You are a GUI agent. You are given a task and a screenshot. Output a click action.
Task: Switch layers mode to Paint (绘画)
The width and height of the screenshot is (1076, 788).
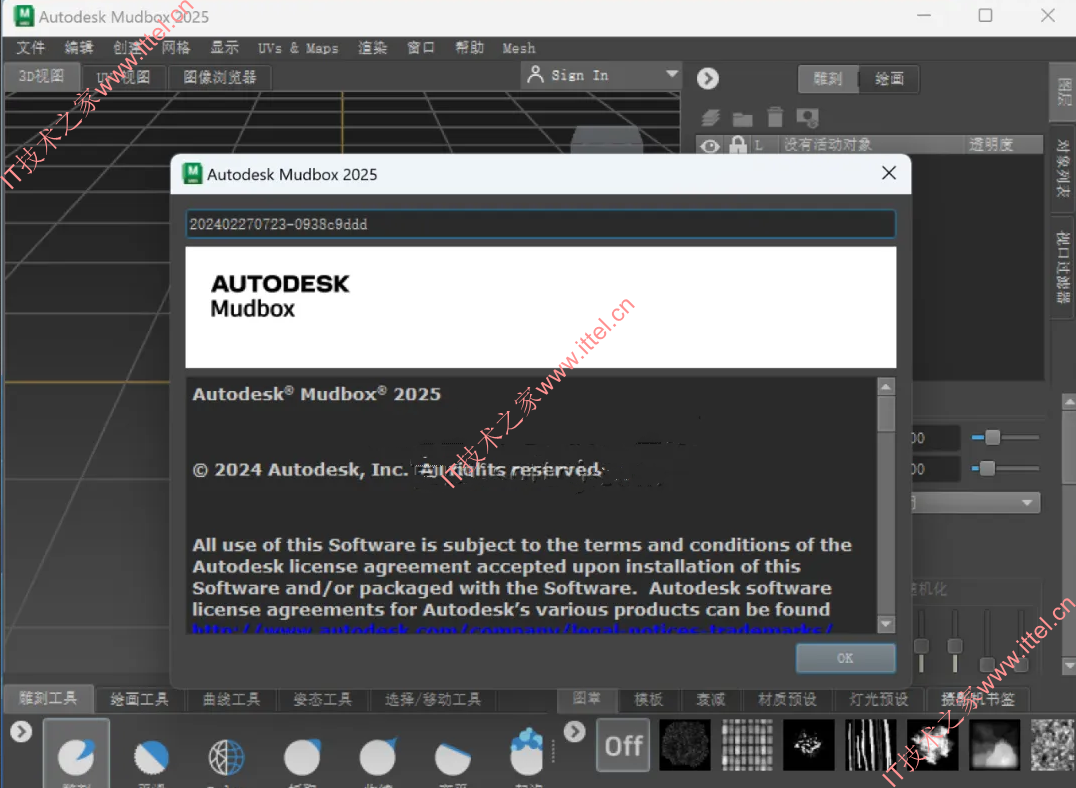(x=889, y=79)
